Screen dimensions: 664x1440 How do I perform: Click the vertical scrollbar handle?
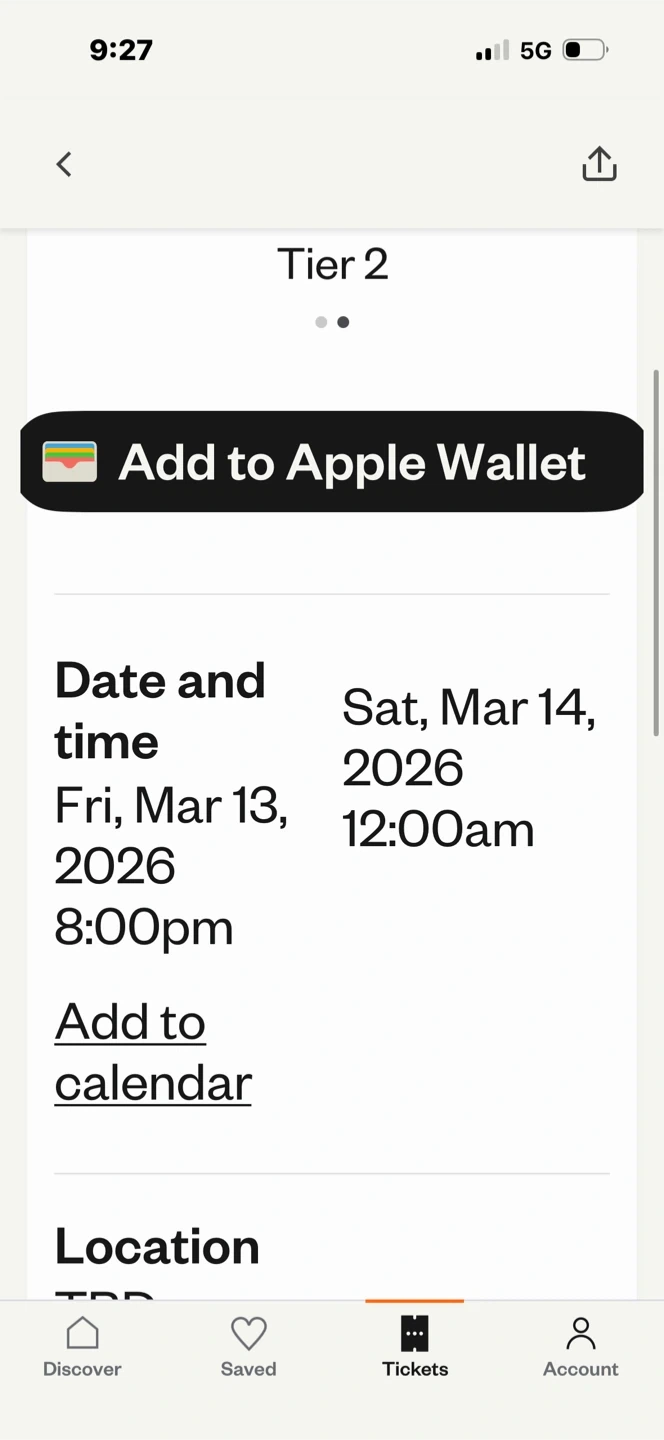(x=656, y=552)
